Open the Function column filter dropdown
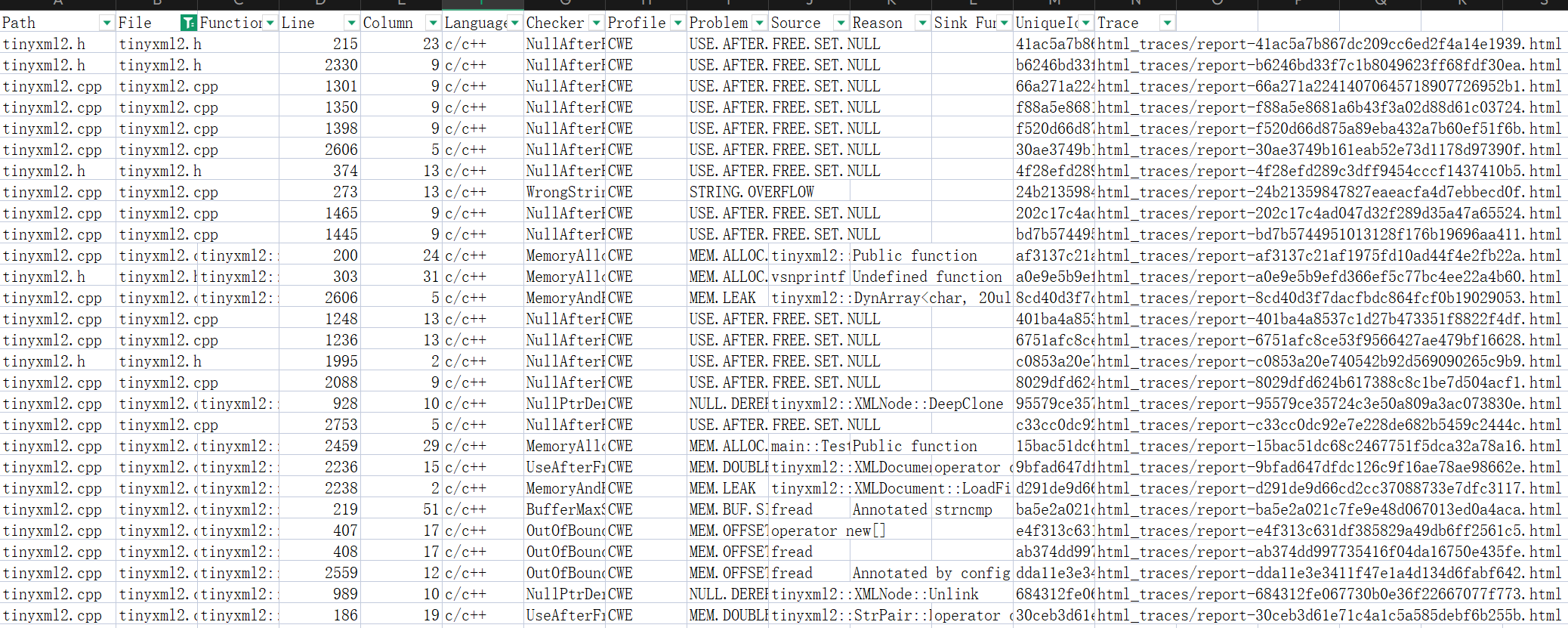The image size is (1568, 628). 270,23
